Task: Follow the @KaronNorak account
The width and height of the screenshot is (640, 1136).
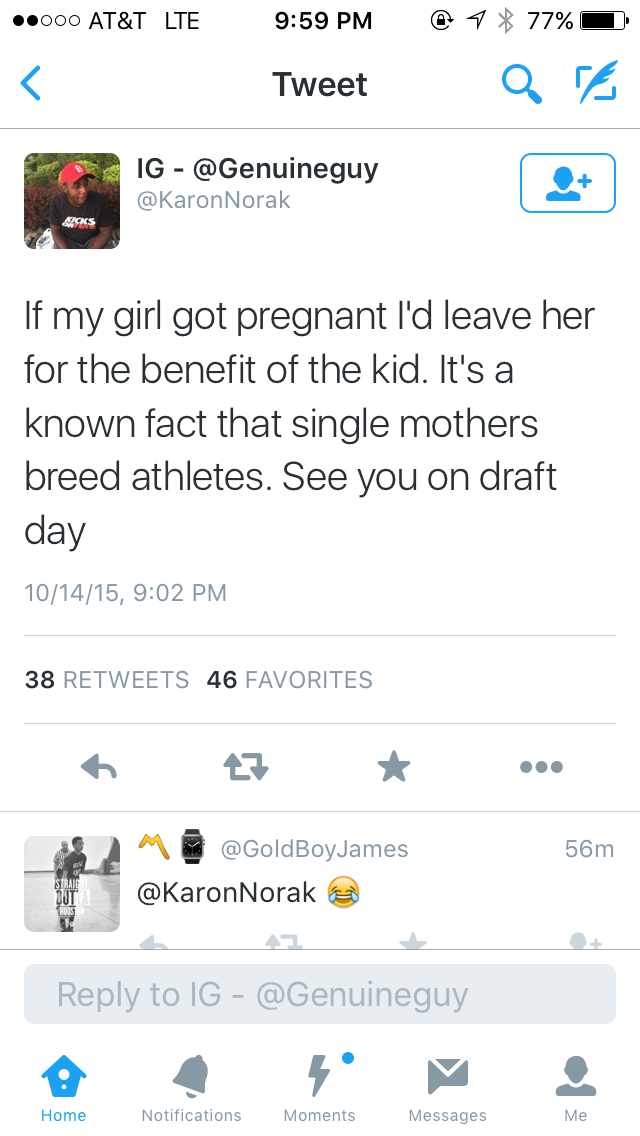Action: click(567, 183)
